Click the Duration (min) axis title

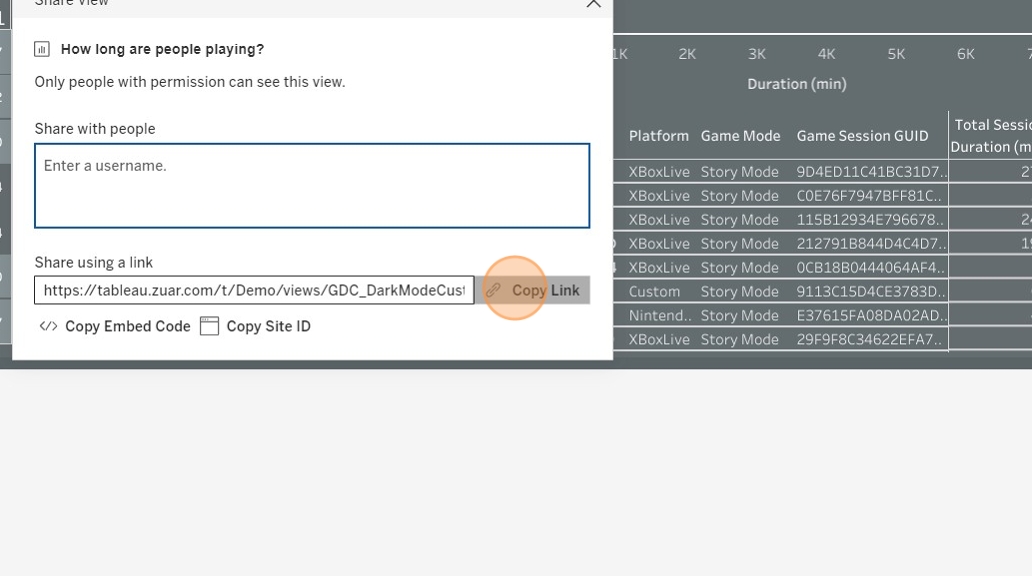[x=796, y=84]
